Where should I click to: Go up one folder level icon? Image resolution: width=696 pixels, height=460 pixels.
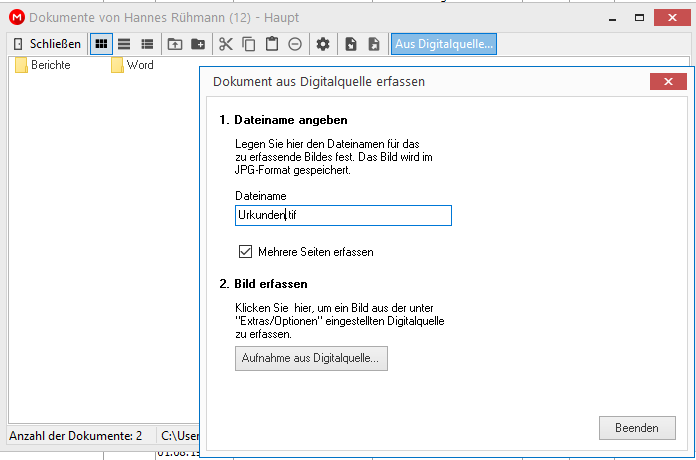coord(175,44)
